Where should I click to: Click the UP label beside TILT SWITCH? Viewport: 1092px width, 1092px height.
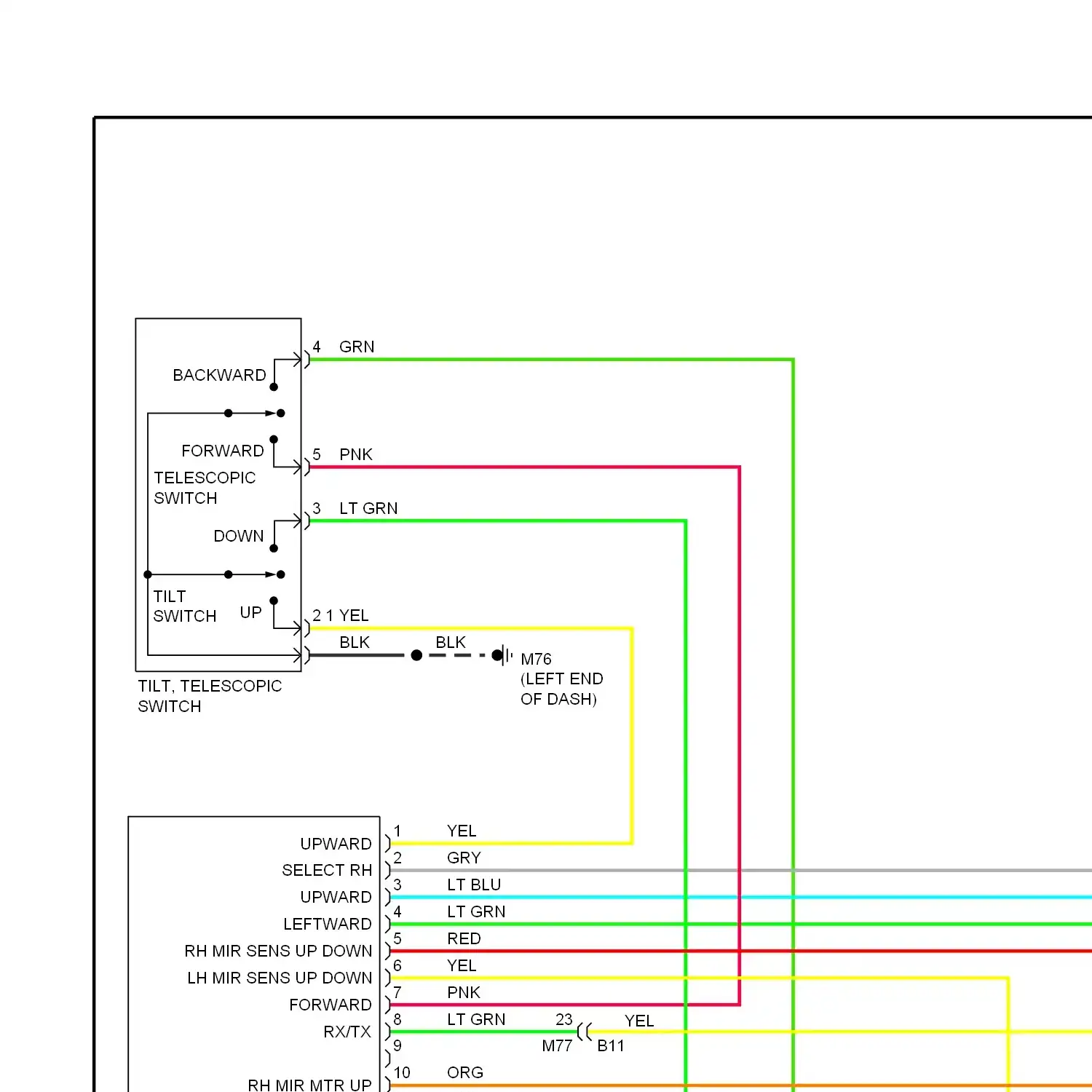tap(250, 612)
